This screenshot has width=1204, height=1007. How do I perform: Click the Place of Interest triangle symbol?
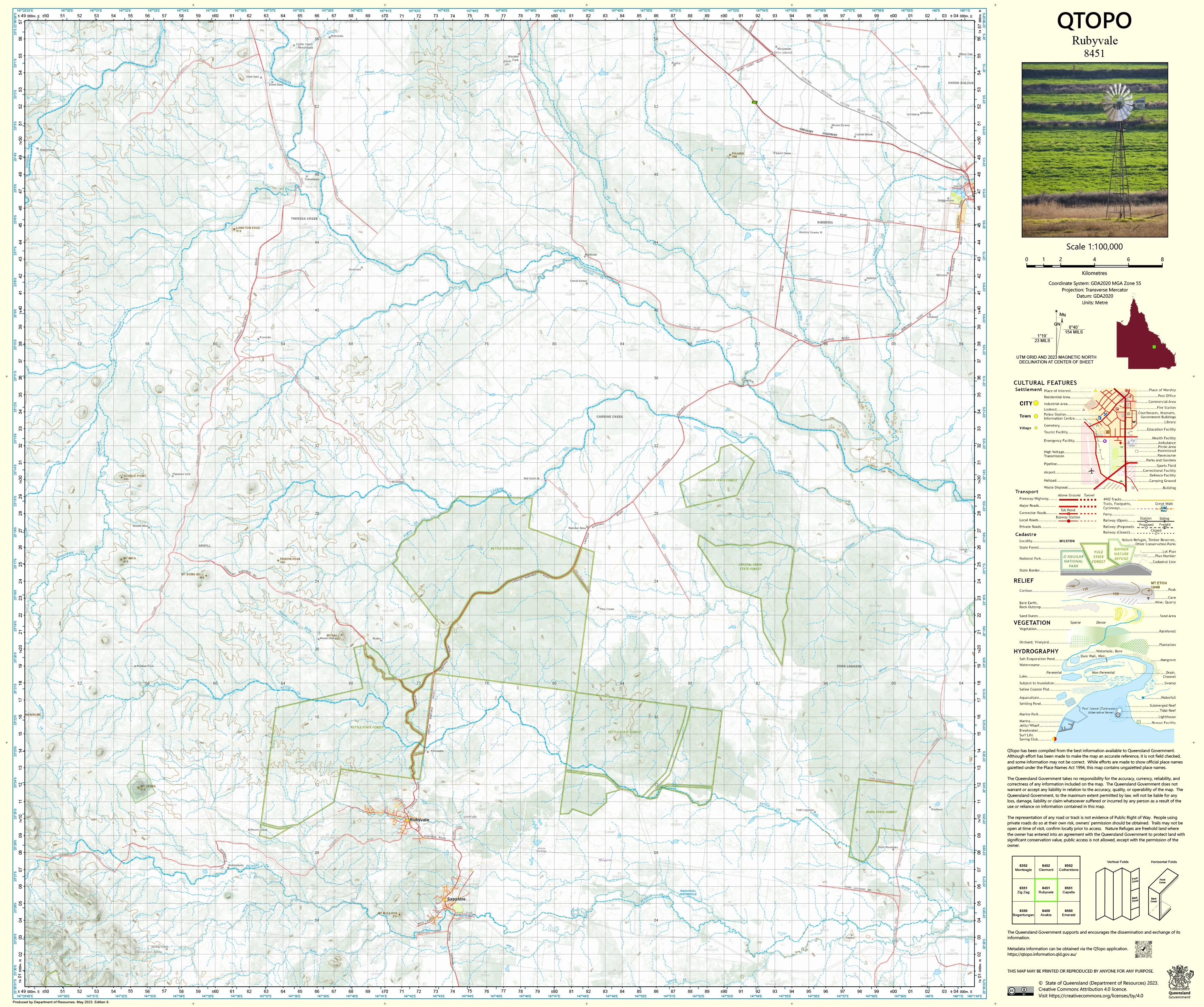point(1096,391)
